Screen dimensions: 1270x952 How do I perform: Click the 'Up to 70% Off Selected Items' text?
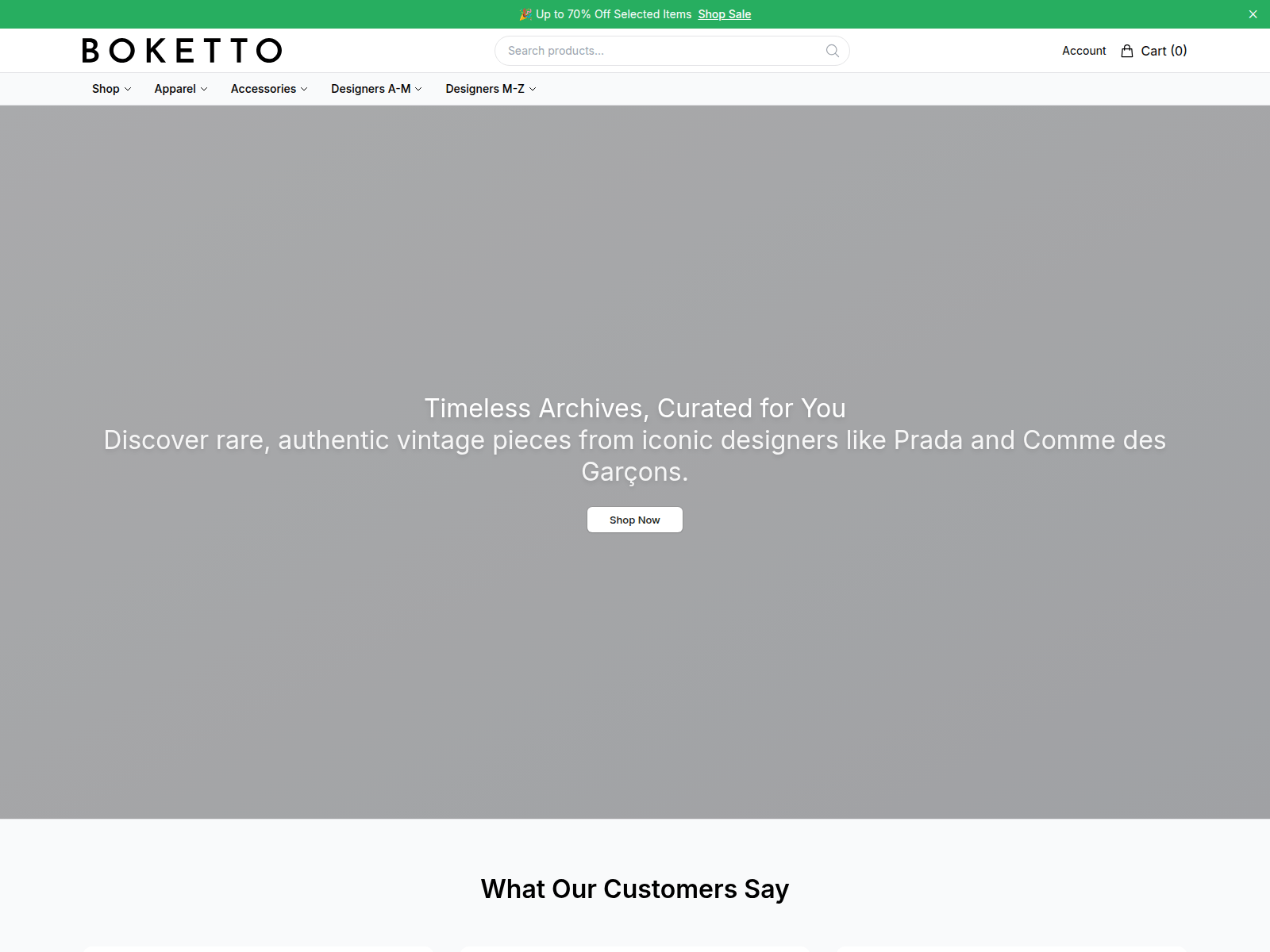[x=614, y=14]
